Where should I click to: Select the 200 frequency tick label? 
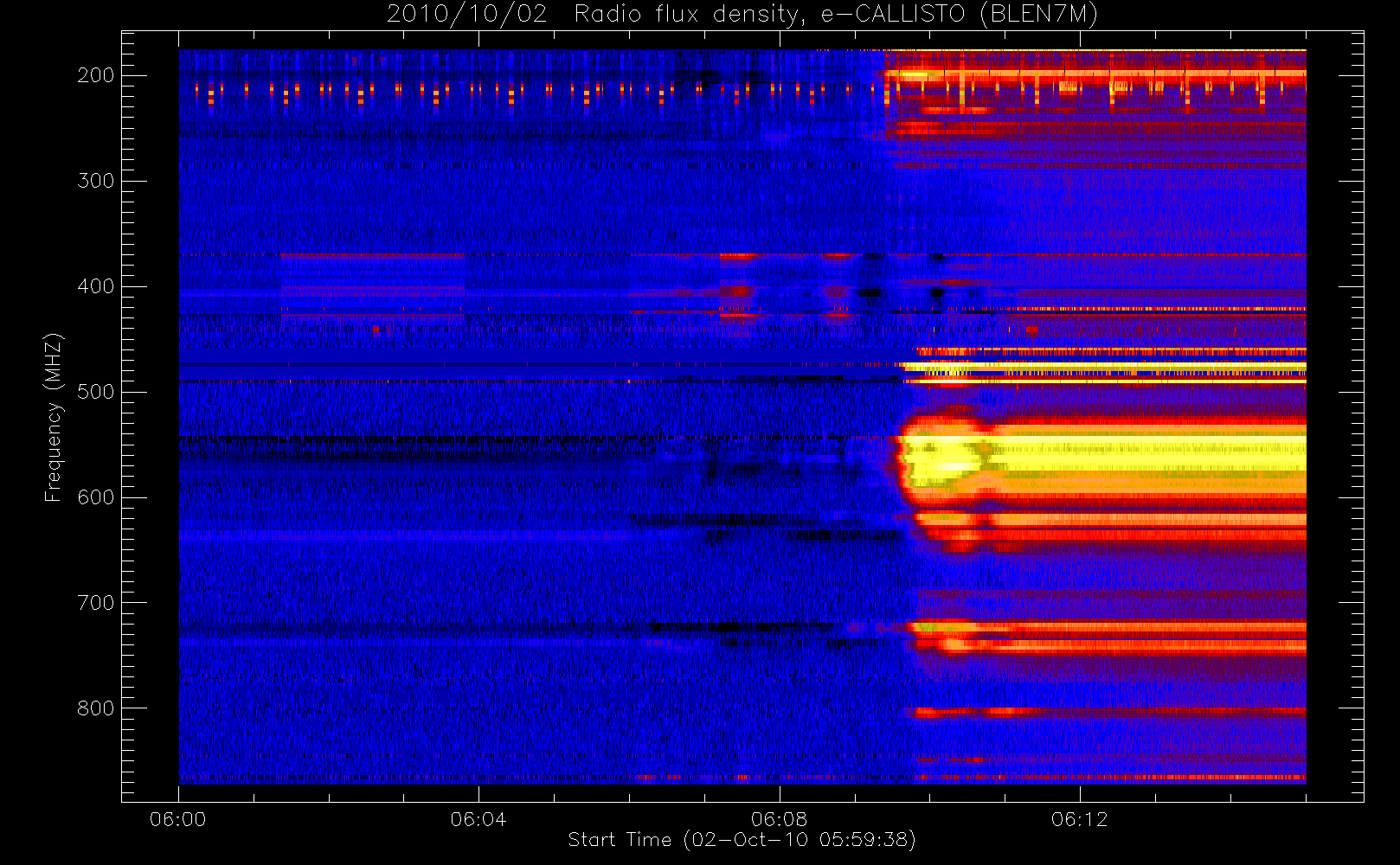coord(96,75)
